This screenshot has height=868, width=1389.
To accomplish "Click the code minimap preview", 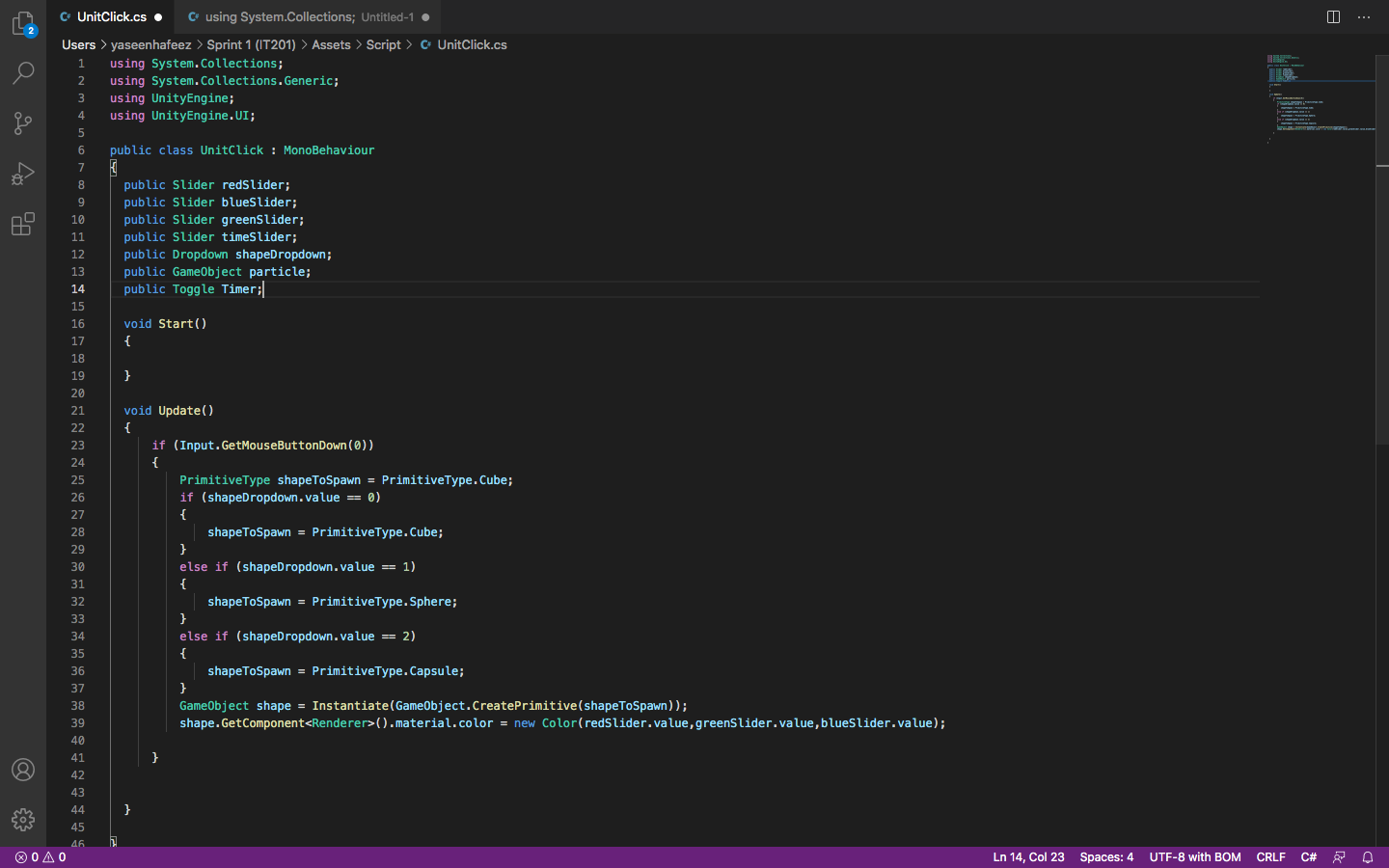I will click(x=1320, y=99).
